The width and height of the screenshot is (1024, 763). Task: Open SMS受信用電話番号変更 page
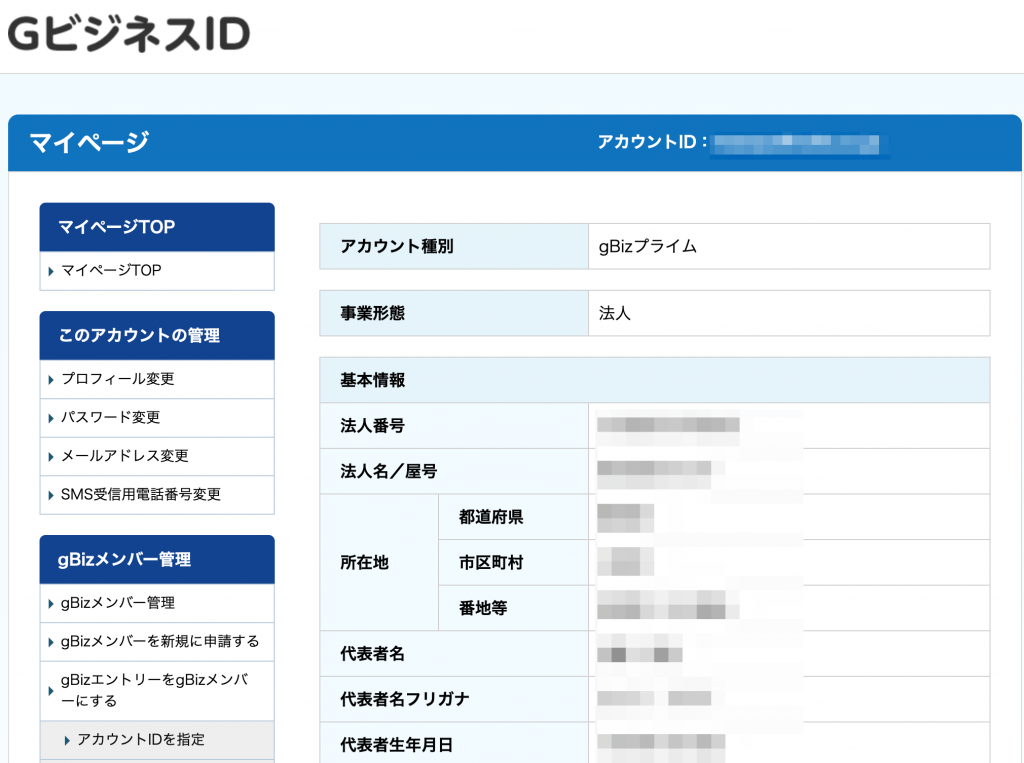point(140,495)
